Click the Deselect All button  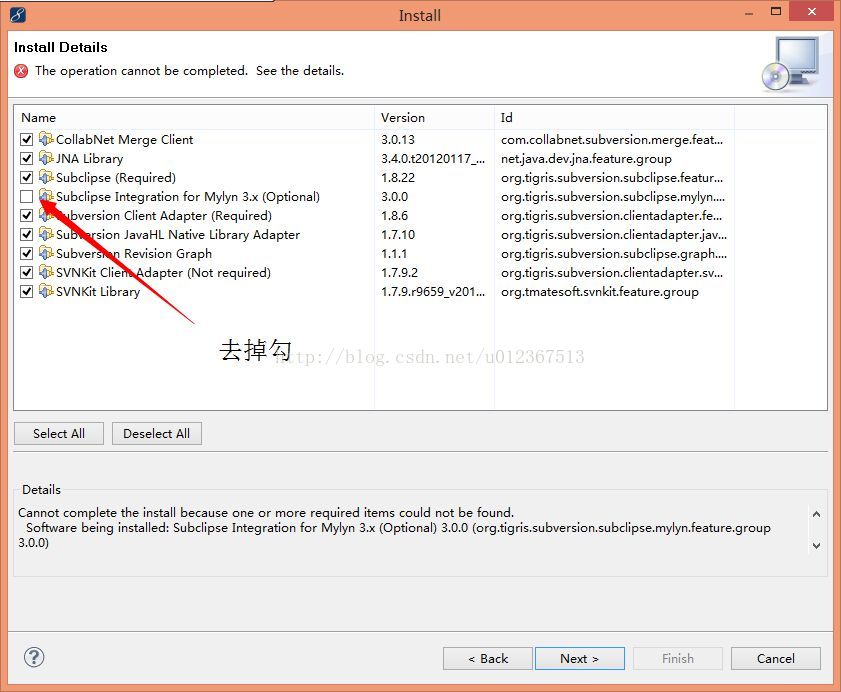point(157,433)
